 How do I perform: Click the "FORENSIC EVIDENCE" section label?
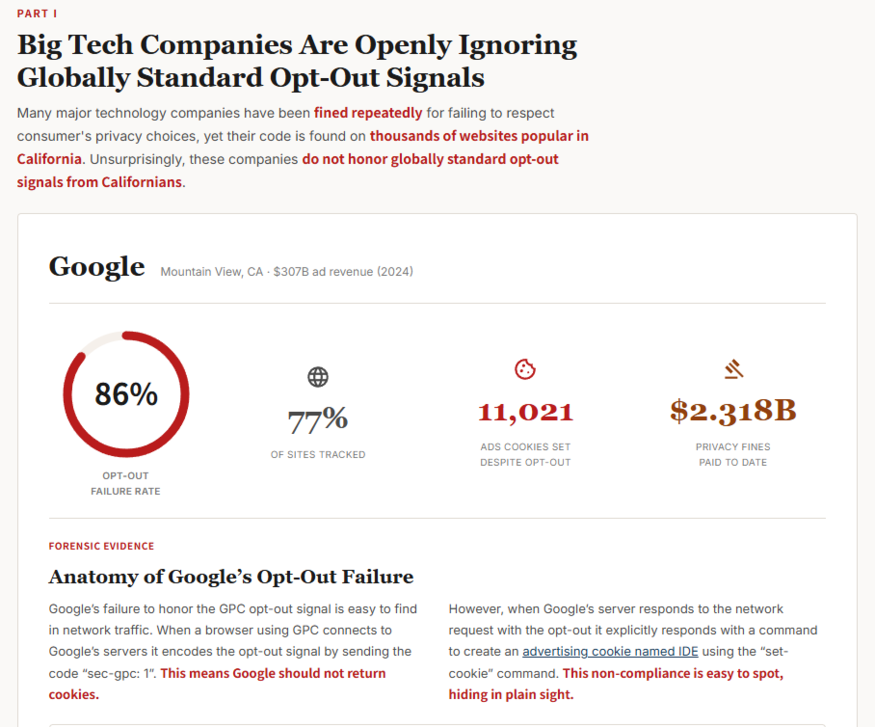[x=101, y=546]
